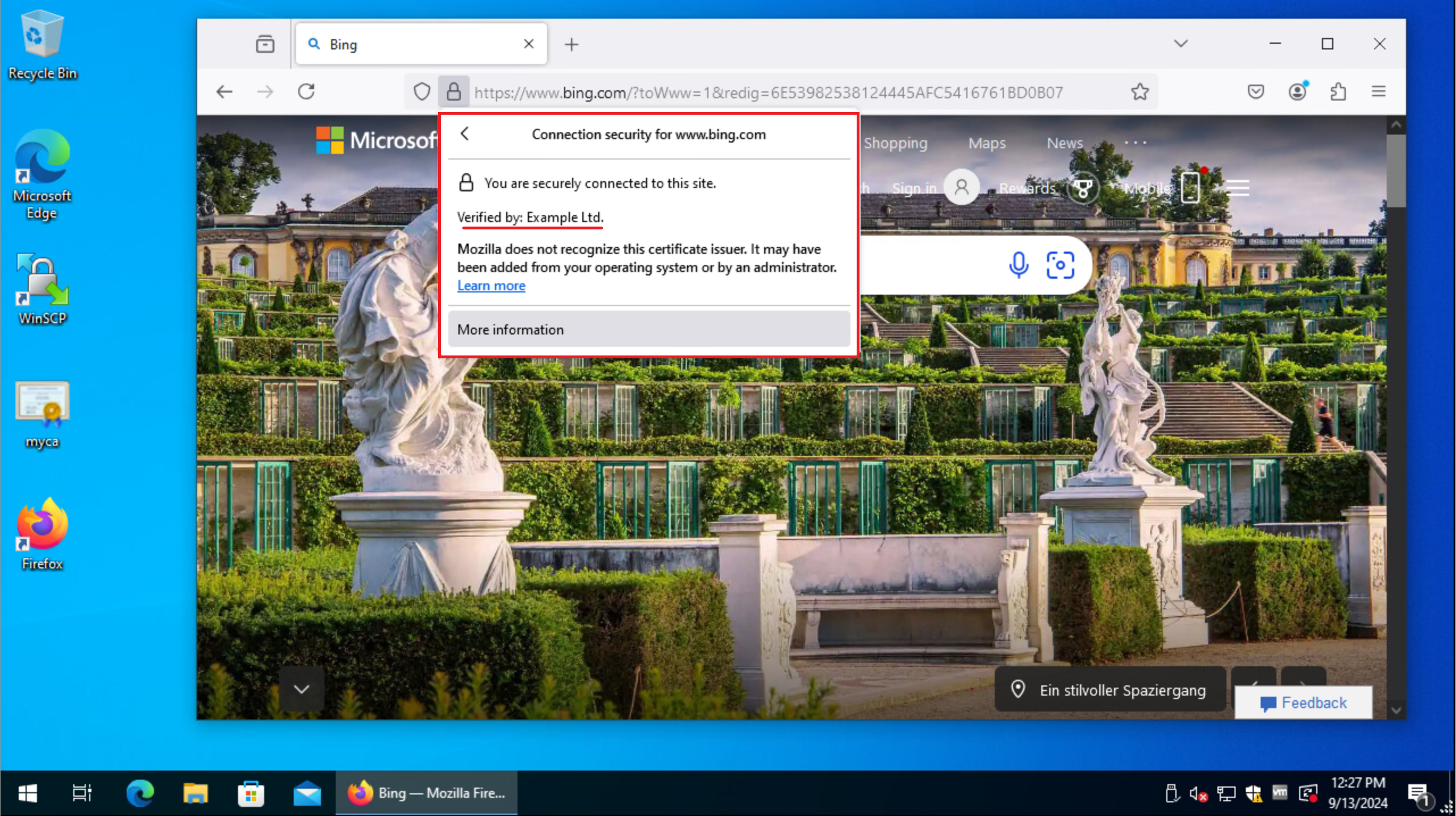Image resolution: width=1456 pixels, height=816 pixels.
Task: Open the Windows Start menu
Action: [x=27, y=793]
